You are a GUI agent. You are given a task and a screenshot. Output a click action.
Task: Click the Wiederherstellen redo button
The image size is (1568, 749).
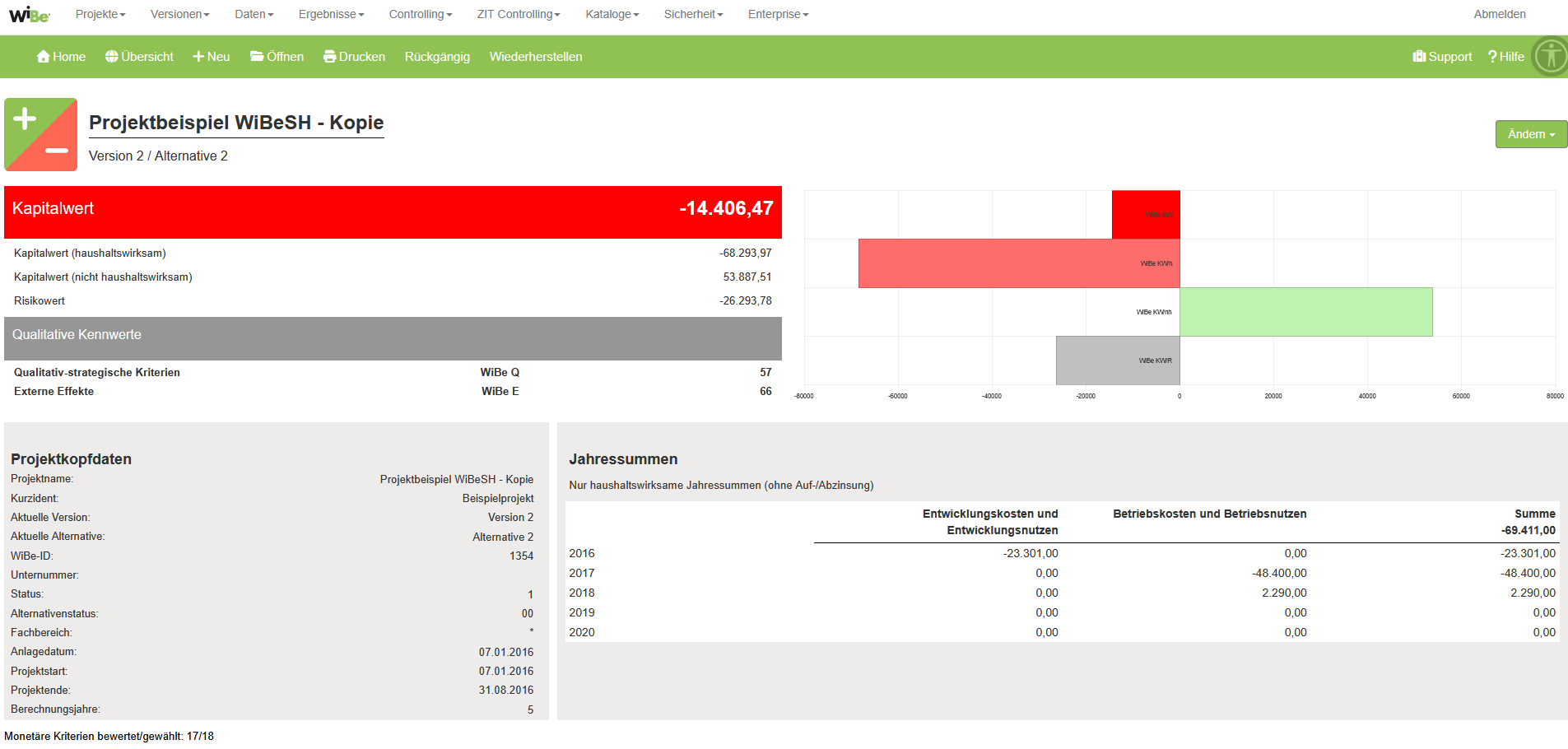coord(536,57)
